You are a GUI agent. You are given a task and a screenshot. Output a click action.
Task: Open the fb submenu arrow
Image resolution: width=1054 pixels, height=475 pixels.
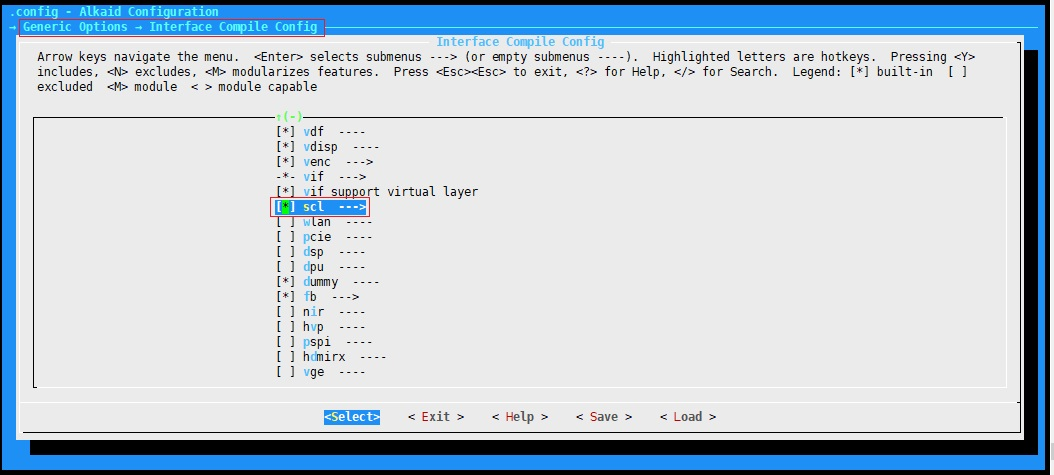click(x=345, y=297)
